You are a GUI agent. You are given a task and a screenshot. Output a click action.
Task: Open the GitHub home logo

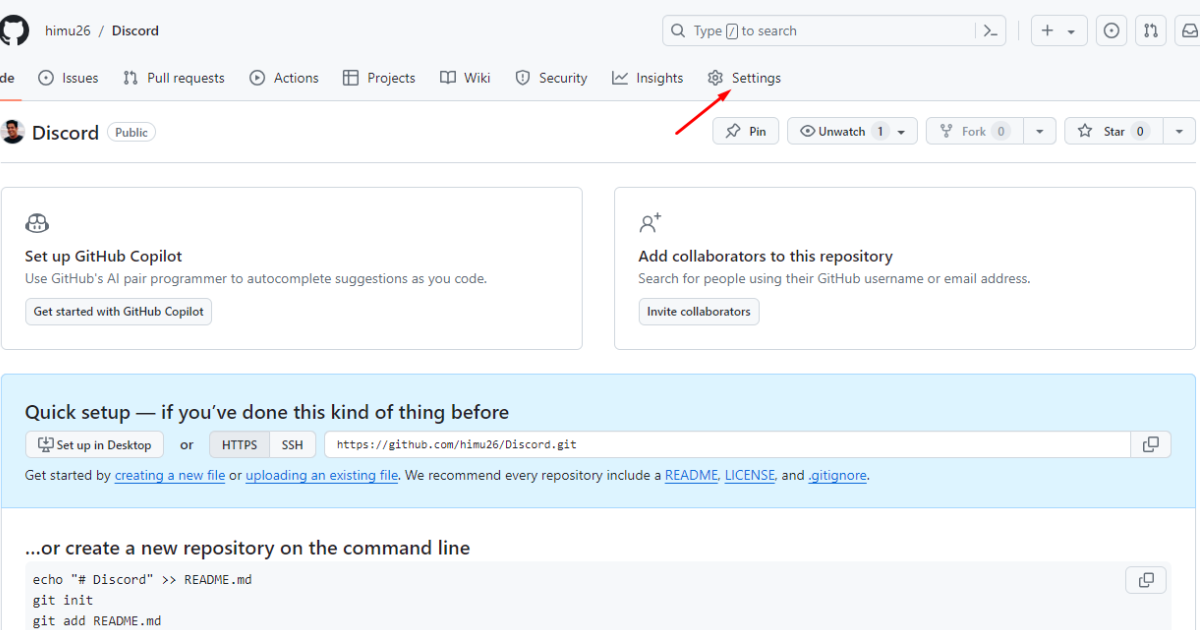tap(13, 30)
